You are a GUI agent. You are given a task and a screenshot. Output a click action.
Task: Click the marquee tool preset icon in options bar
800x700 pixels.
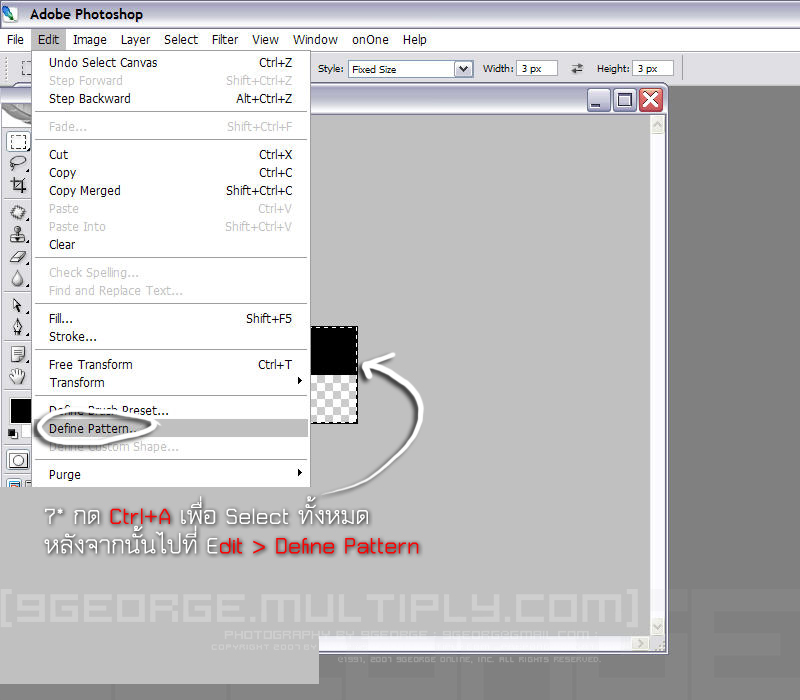click(x=26, y=68)
